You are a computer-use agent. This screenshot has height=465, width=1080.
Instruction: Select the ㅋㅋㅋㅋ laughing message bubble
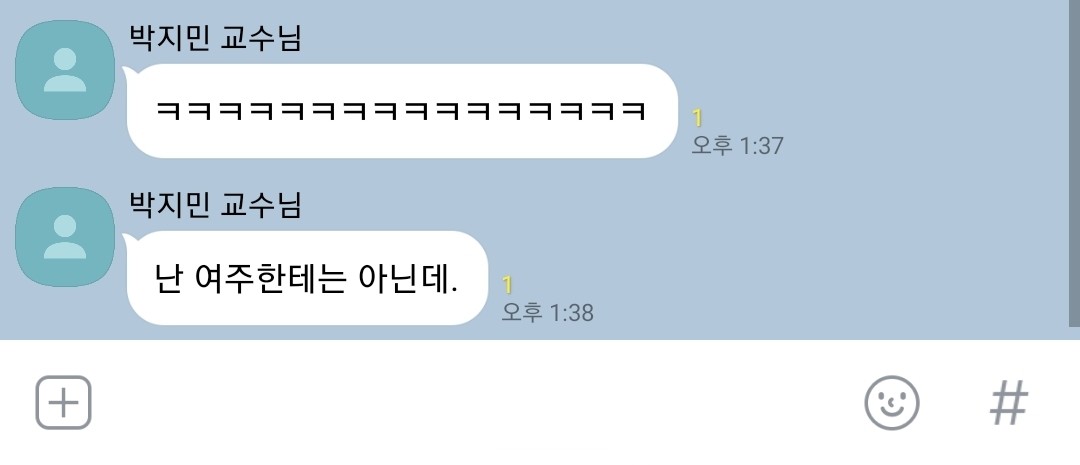[402, 111]
